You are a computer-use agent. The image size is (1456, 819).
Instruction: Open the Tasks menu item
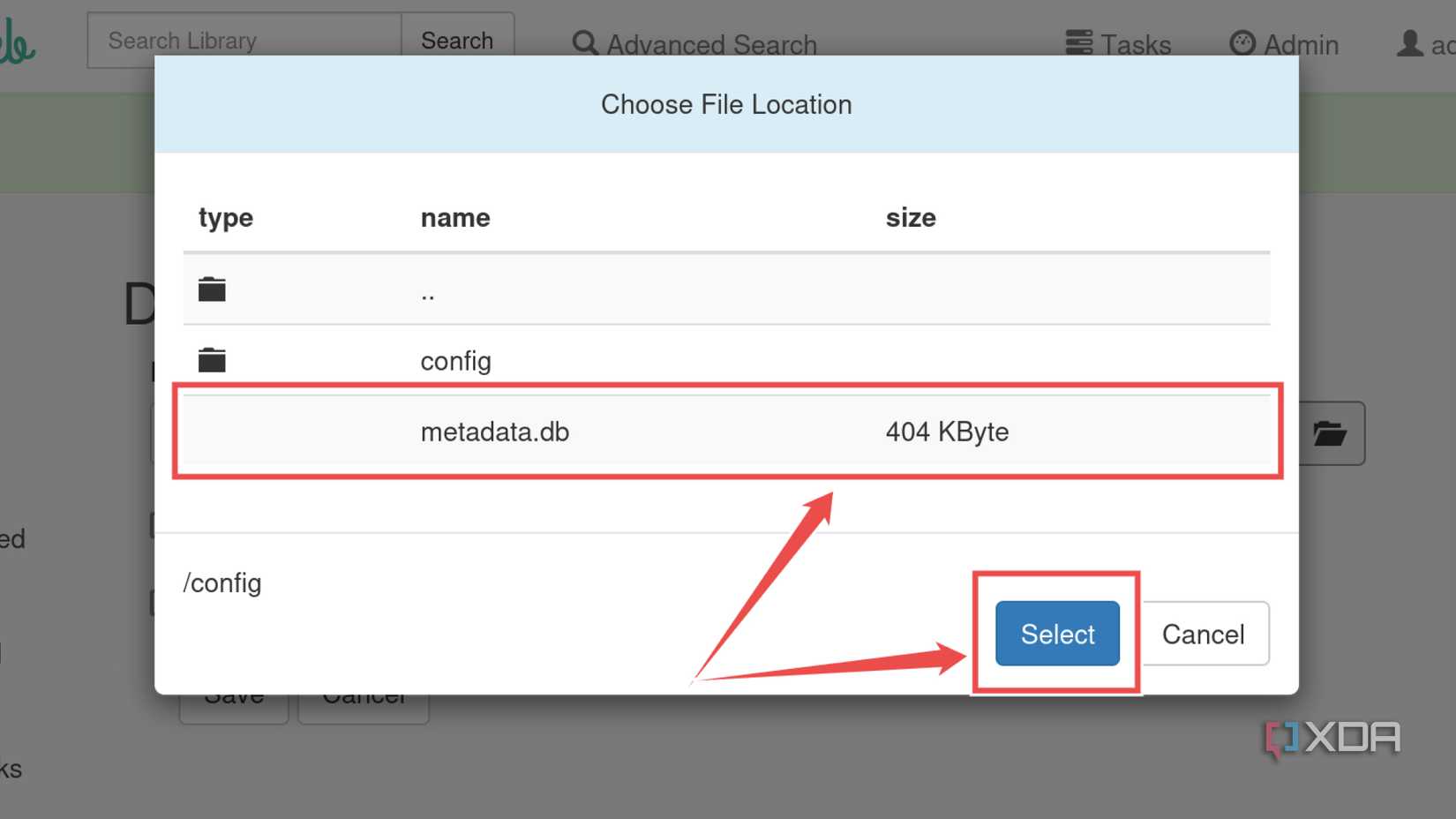point(1134,44)
